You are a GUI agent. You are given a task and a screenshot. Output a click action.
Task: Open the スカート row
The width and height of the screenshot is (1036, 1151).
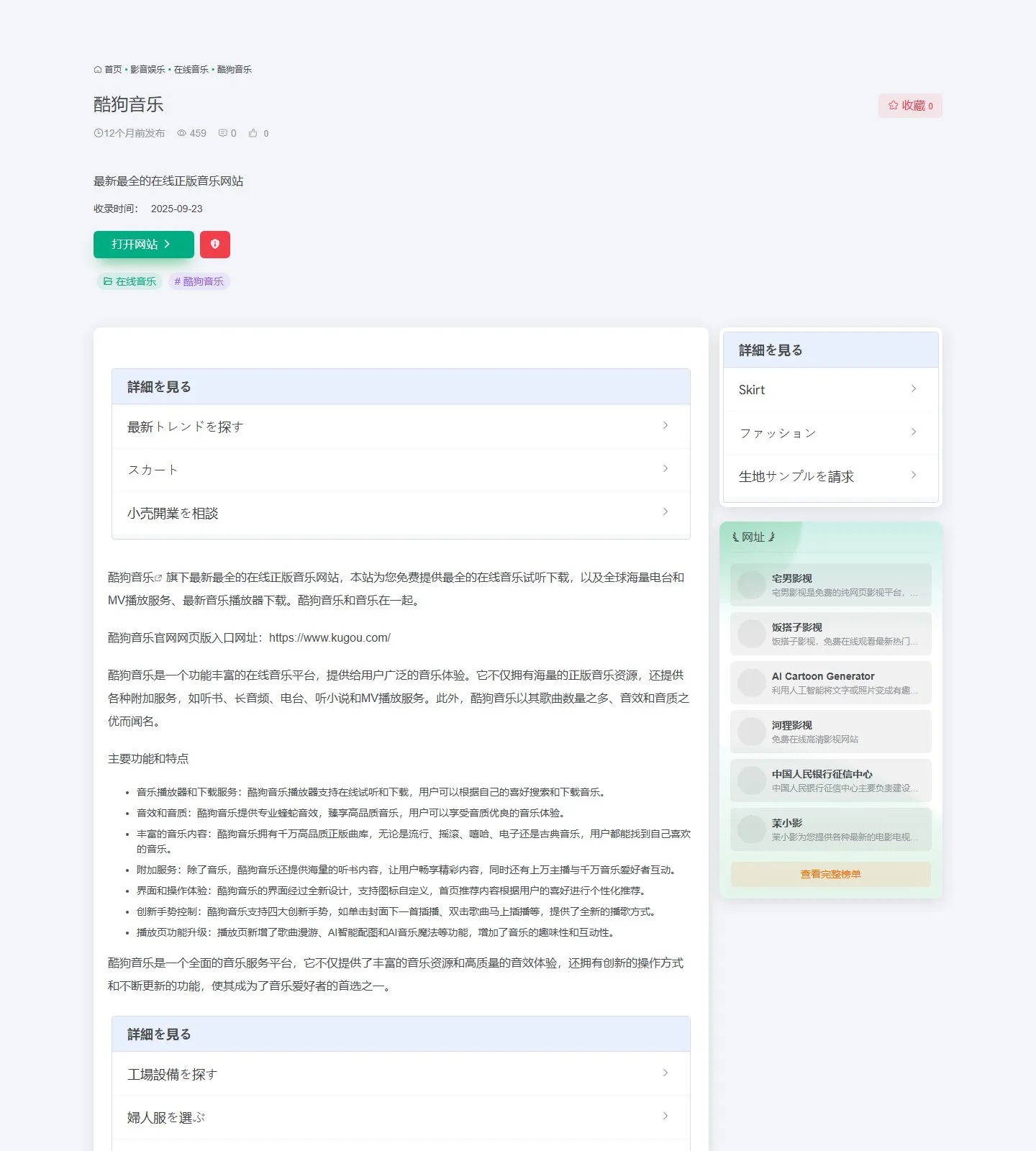[x=401, y=470]
